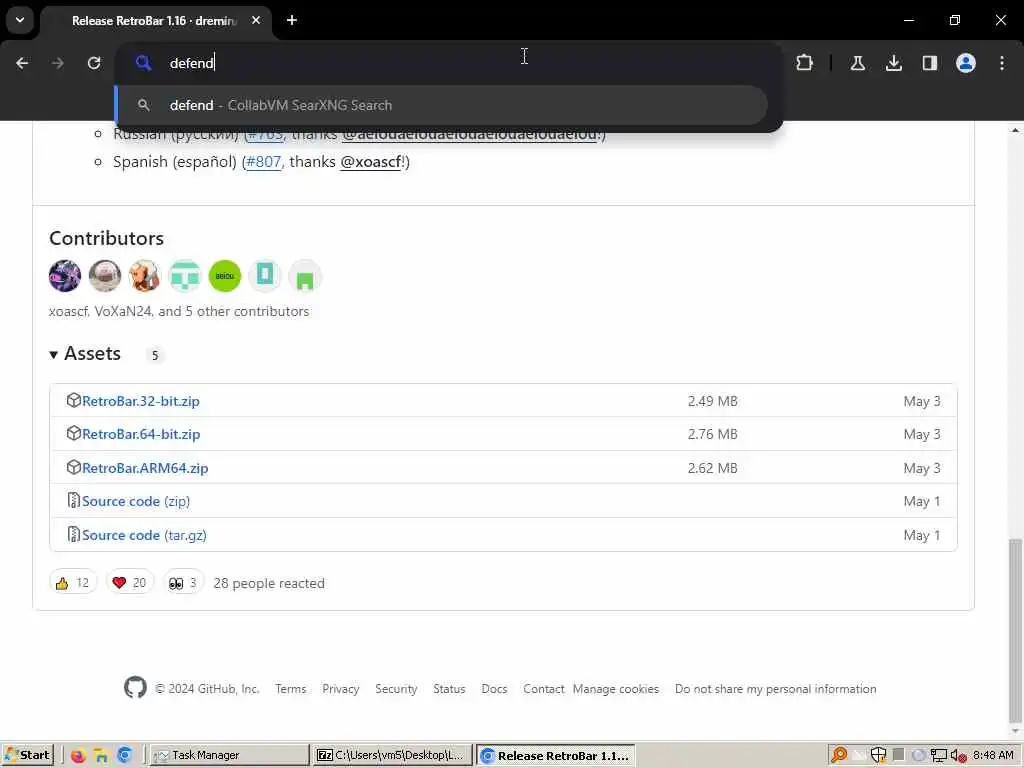The height and width of the screenshot is (768, 1024).
Task: Open the muted volume tray icon
Action: 958,756
